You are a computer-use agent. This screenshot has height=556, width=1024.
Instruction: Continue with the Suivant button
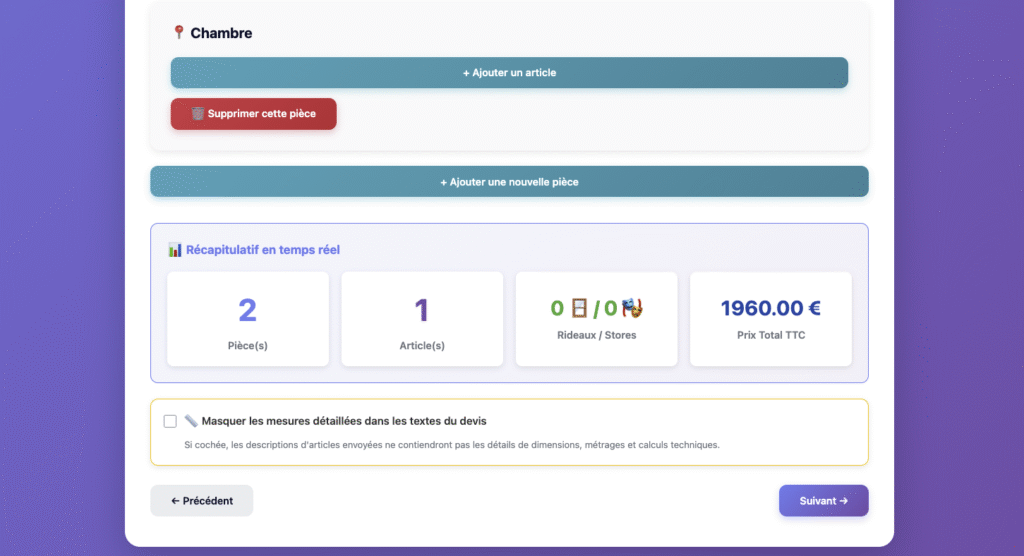(x=823, y=501)
